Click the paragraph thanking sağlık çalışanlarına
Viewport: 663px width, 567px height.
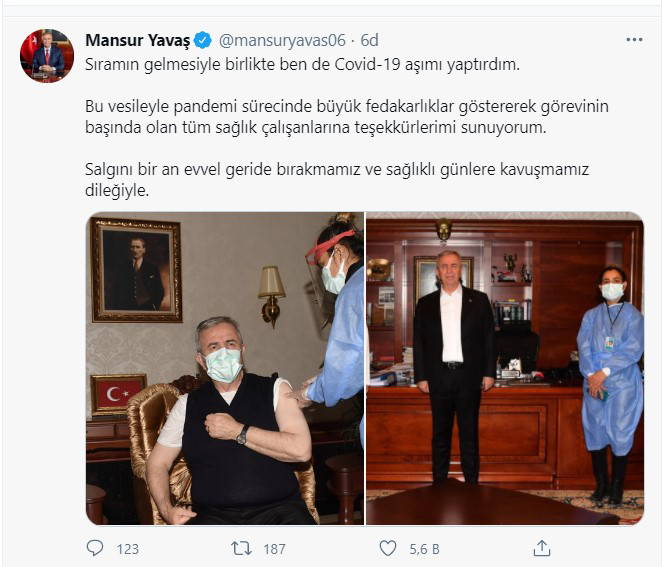click(x=347, y=117)
